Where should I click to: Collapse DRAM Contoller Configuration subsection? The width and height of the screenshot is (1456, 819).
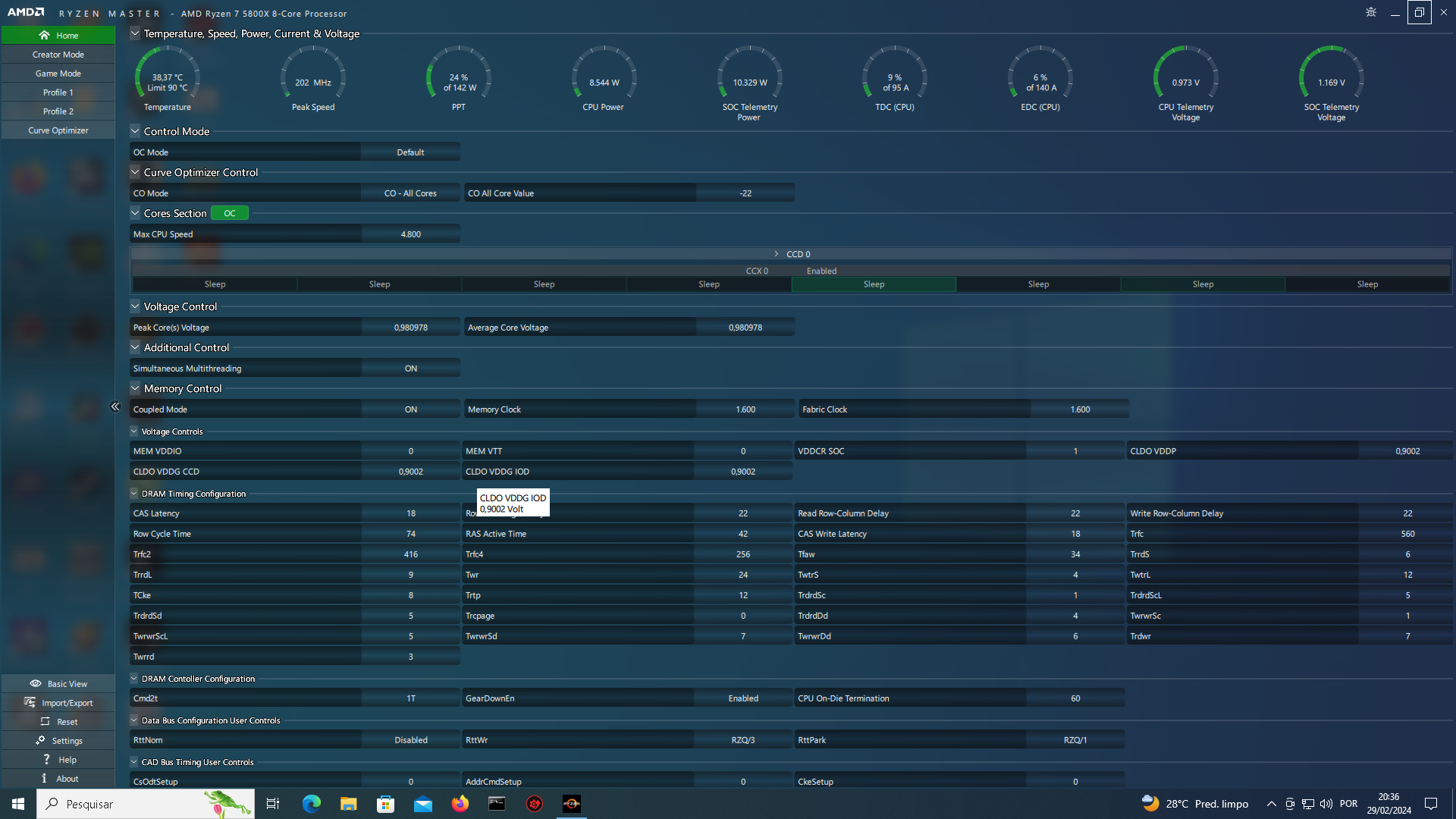pyautogui.click(x=134, y=678)
